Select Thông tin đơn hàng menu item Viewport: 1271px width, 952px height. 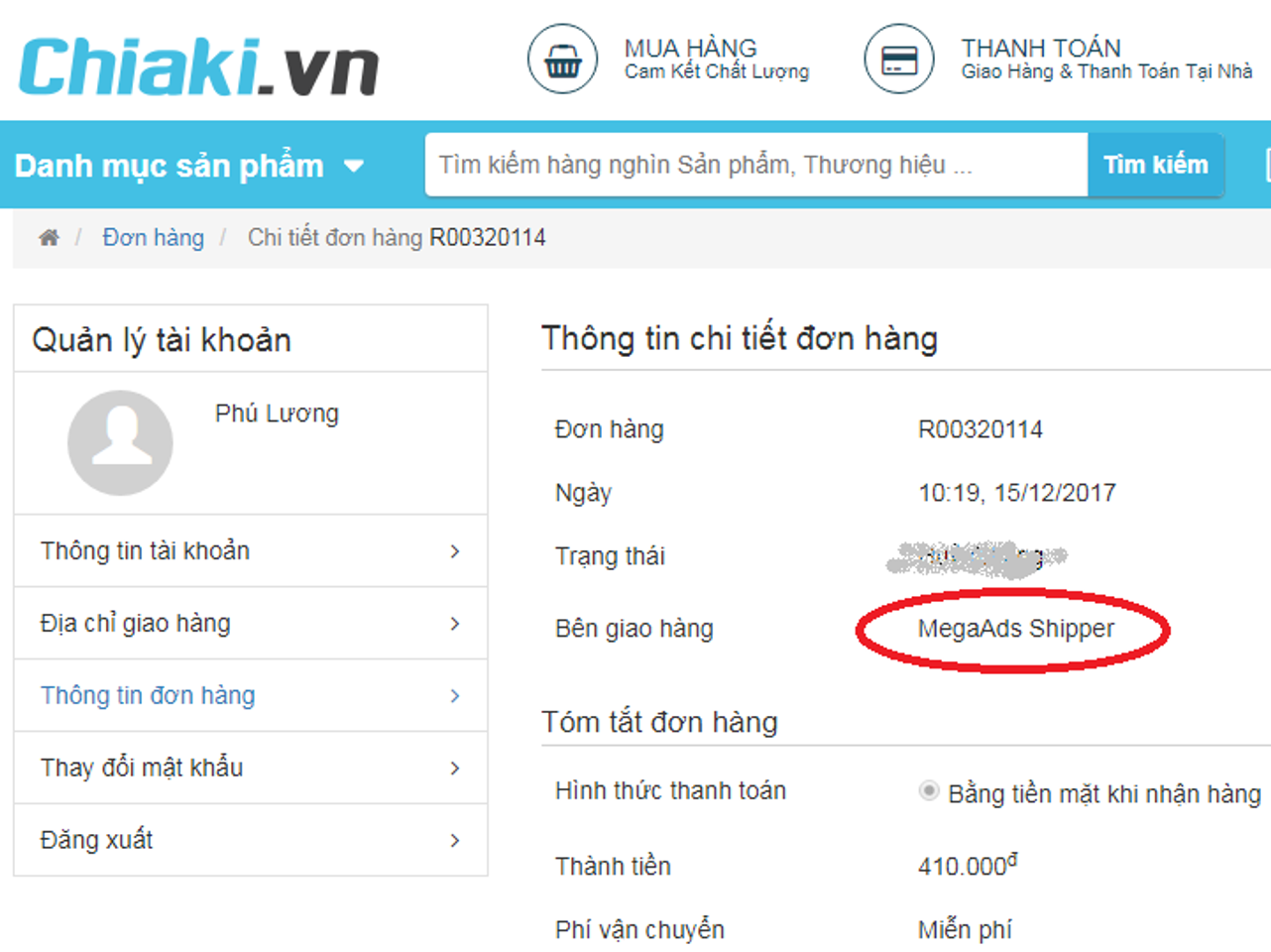coord(251,695)
